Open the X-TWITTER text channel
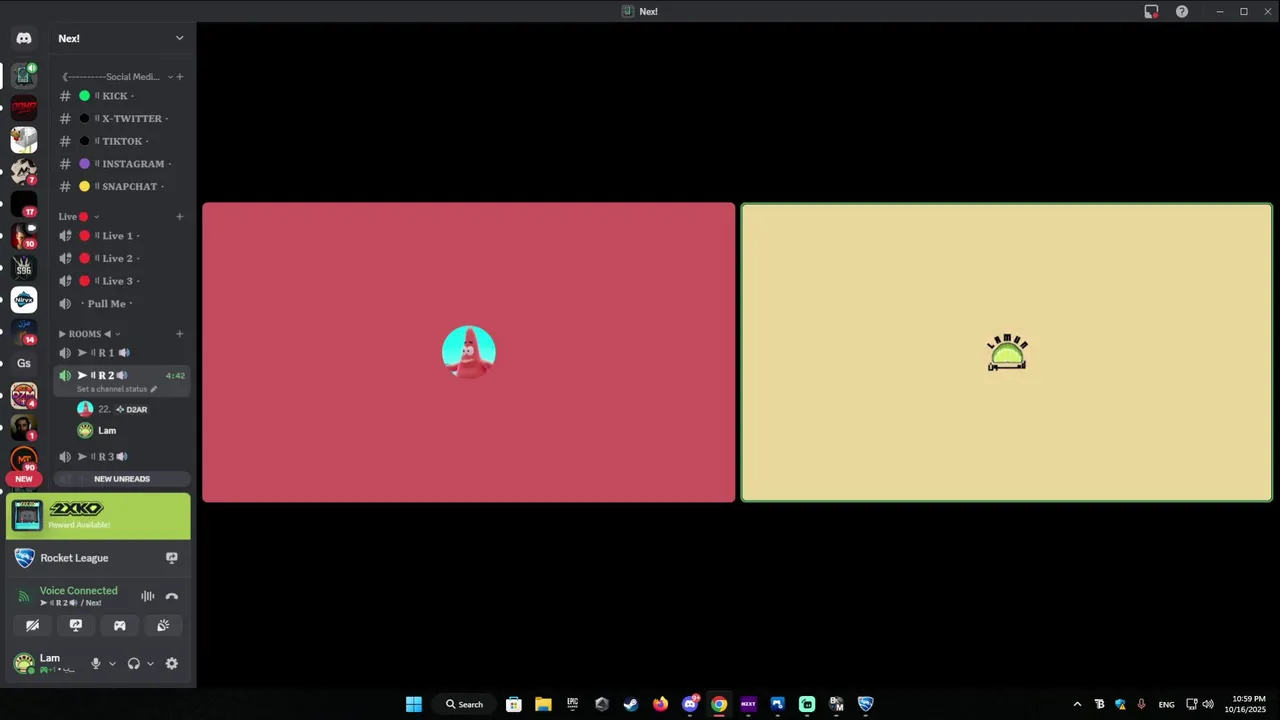Viewport: 1280px width, 720px height. 122,118
